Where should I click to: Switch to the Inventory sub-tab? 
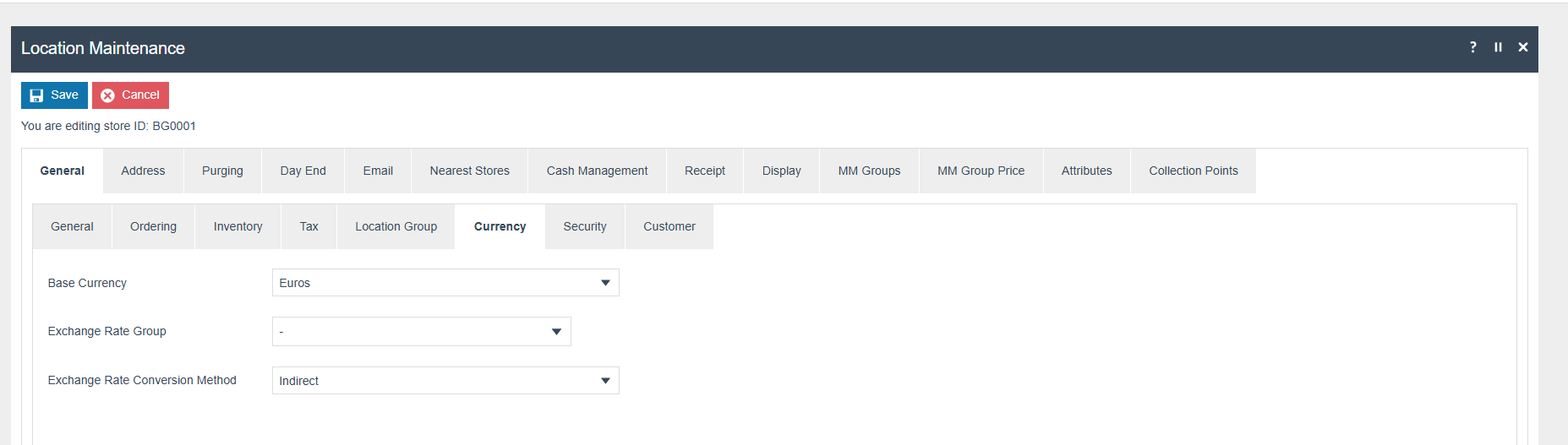[x=238, y=226]
